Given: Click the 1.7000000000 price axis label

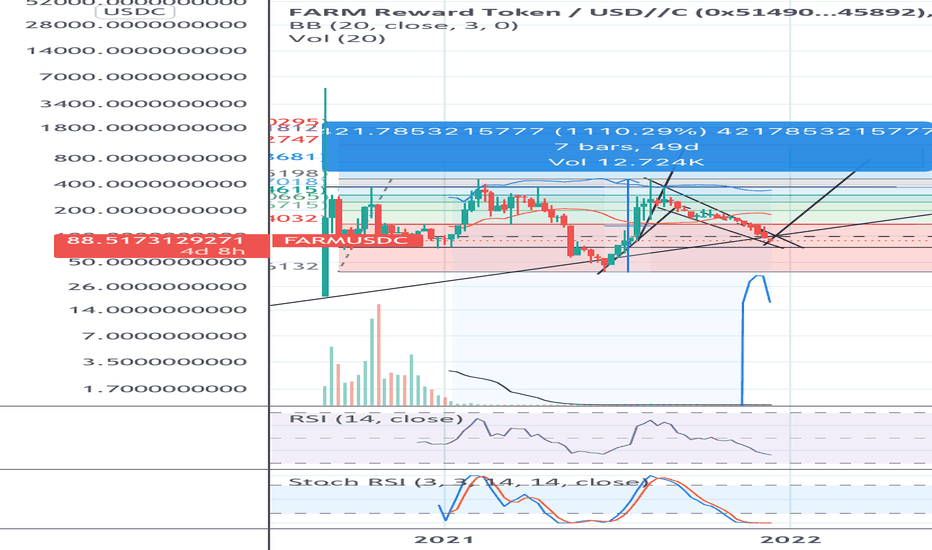Looking at the screenshot, I should pos(165,389).
